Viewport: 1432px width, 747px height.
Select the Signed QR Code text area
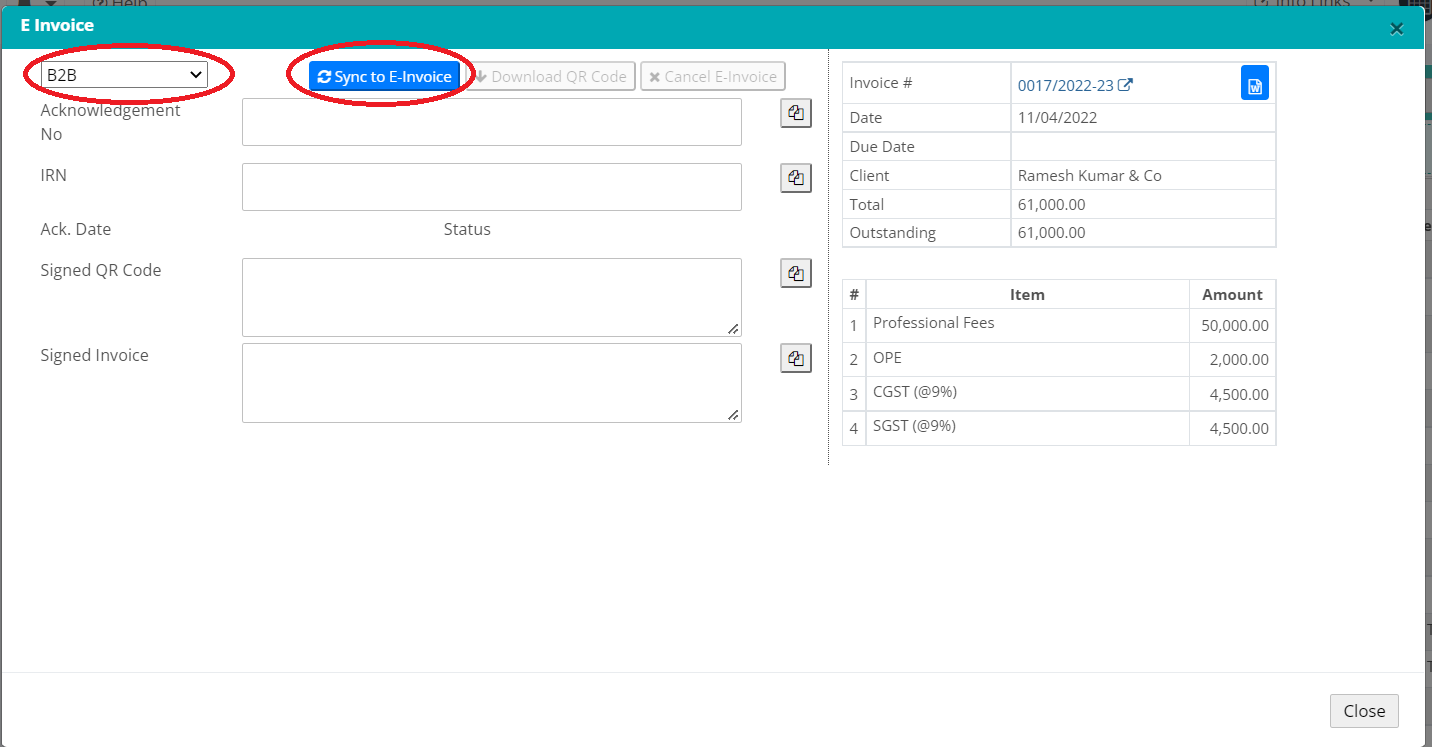click(491, 297)
